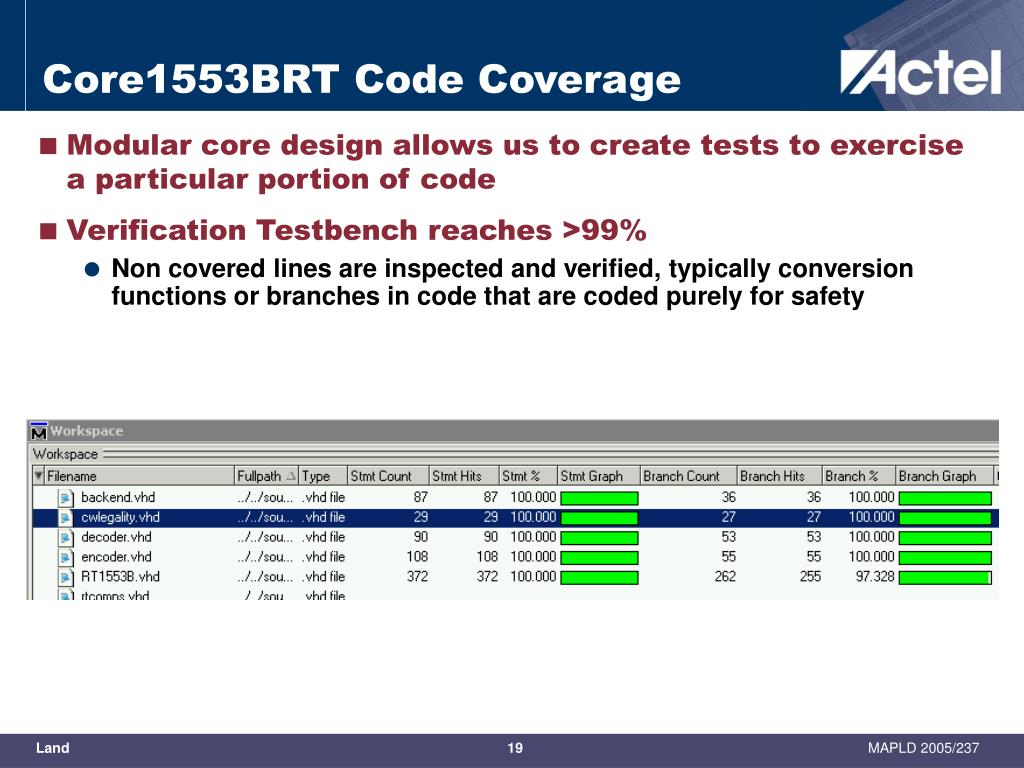The width and height of the screenshot is (1024, 768).
Task: Sort by Branch Hits column header
Action: 780,476
